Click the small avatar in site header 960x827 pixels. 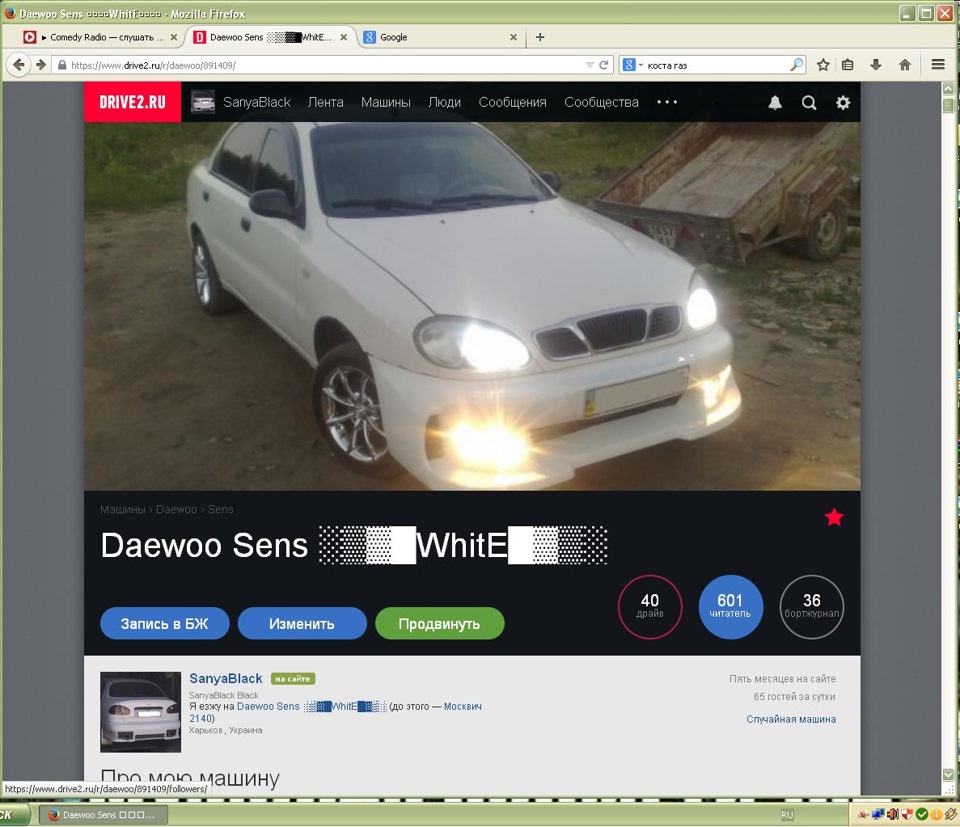tap(203, 102)
